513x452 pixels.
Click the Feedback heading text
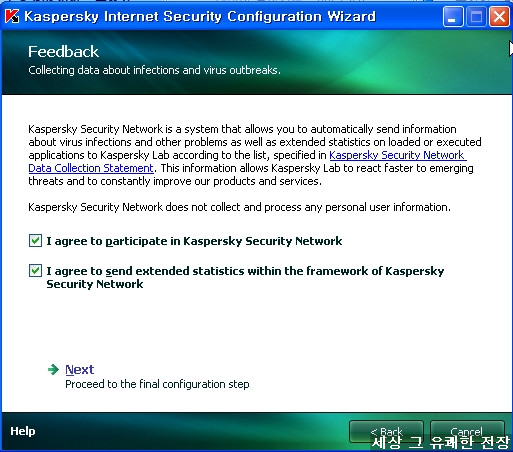click(63, 52)
